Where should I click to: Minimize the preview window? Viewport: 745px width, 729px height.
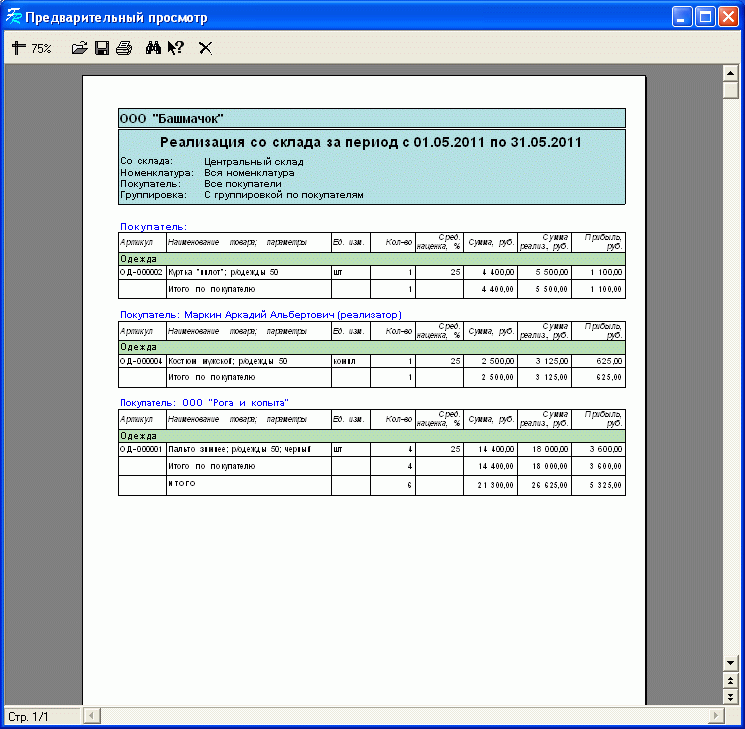pyautogui.click(x=682, y=17)
